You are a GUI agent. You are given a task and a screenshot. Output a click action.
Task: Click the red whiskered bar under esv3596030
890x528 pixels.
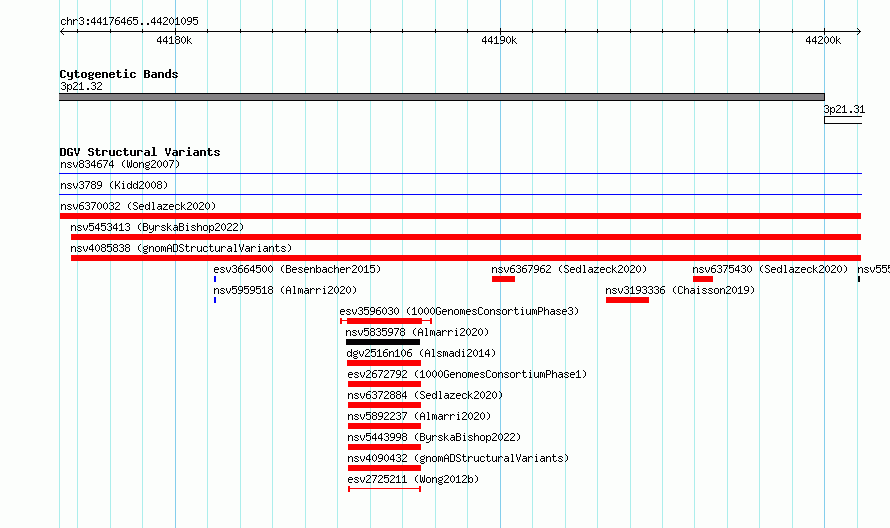pyautogui.click(x=386, y=321)
